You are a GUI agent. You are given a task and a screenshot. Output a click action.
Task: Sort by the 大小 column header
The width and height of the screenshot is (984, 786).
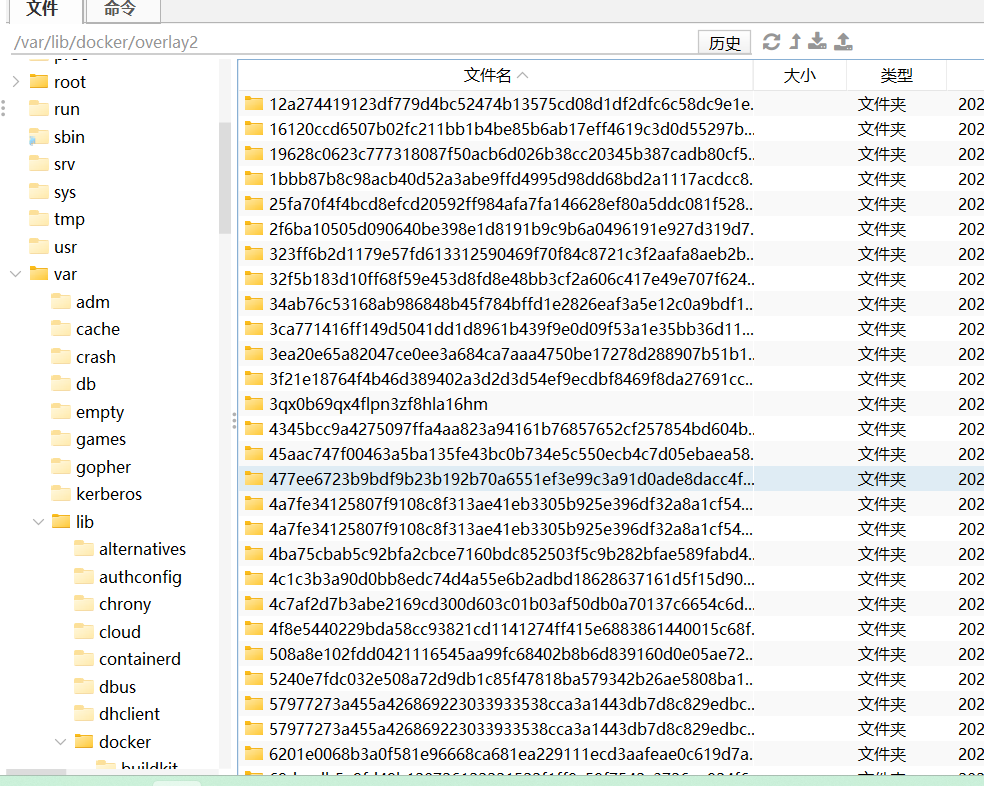(x=799, y=75)
